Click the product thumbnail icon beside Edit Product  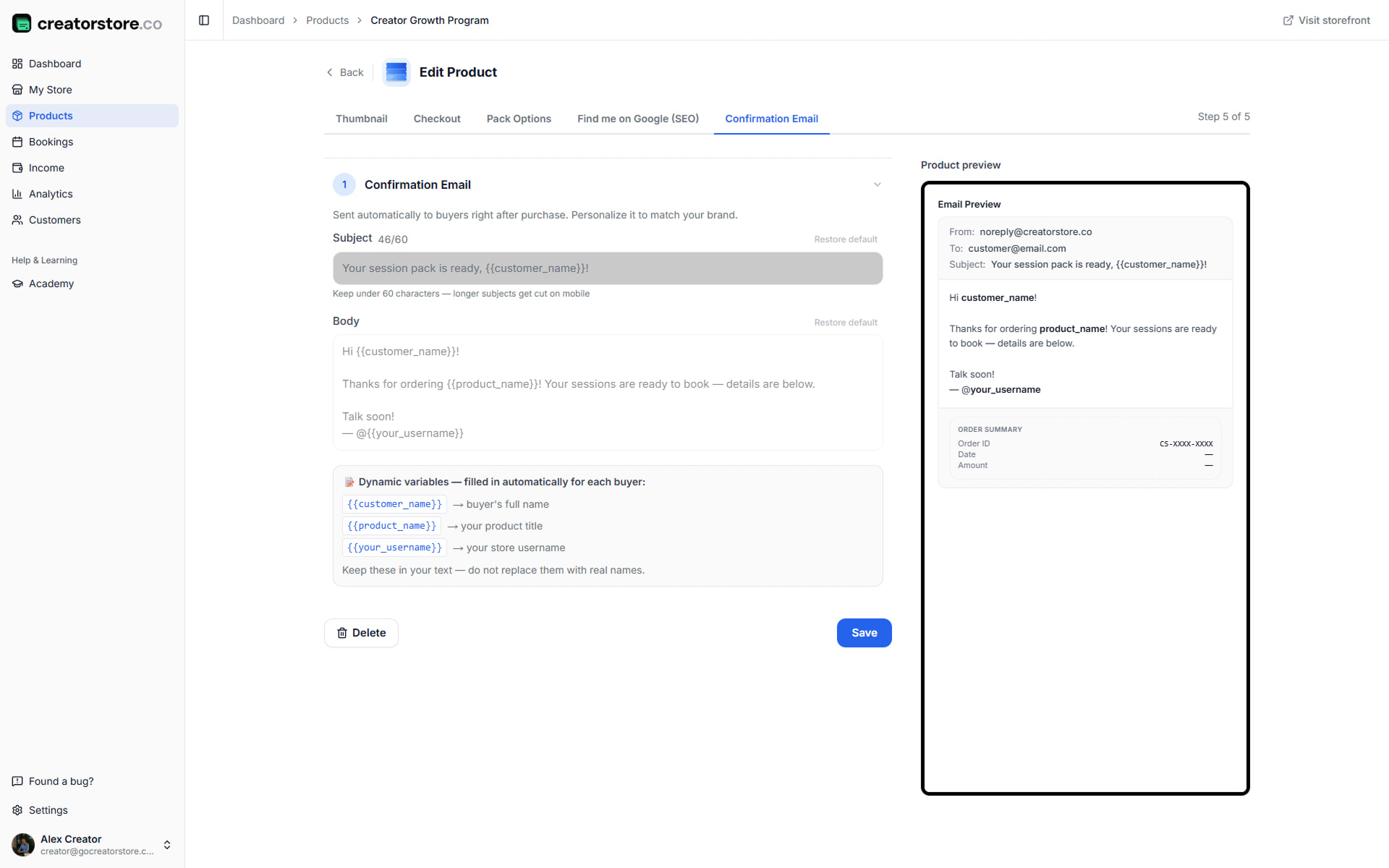[396, 72]
